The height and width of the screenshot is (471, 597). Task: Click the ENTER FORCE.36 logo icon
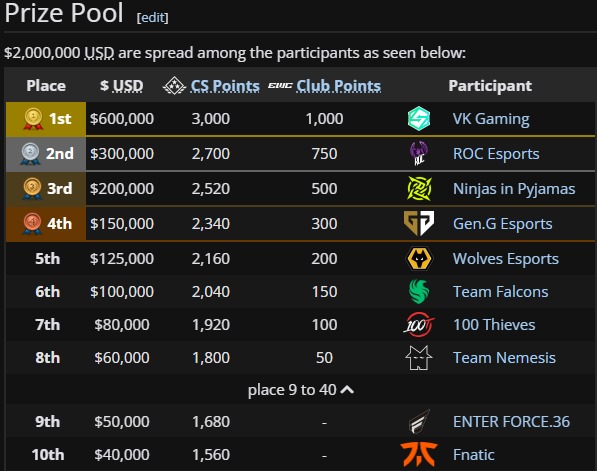coord(419,422)
